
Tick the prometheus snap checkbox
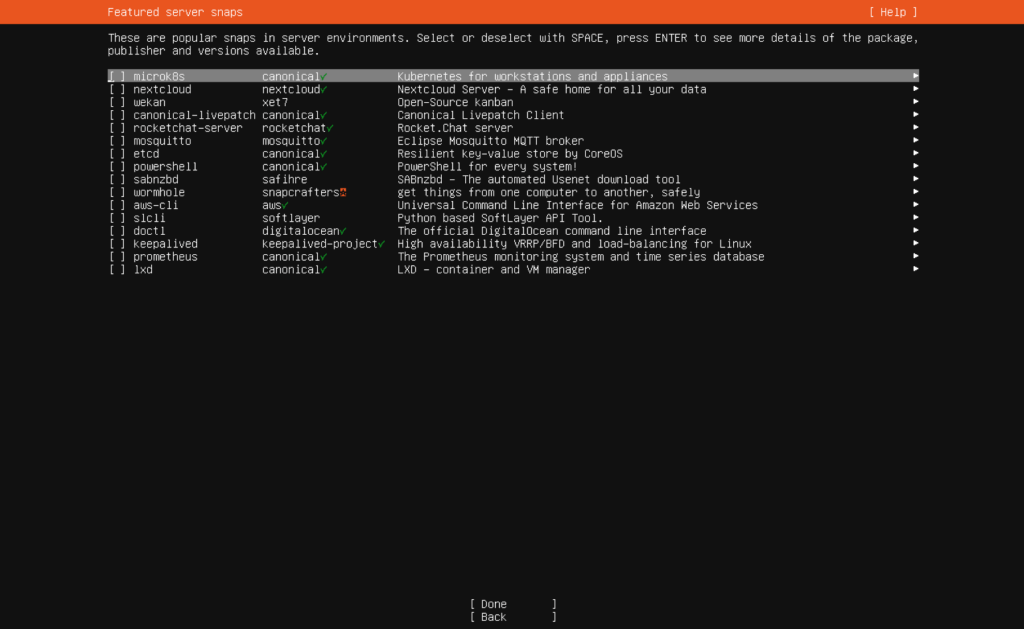pos(117,257)
